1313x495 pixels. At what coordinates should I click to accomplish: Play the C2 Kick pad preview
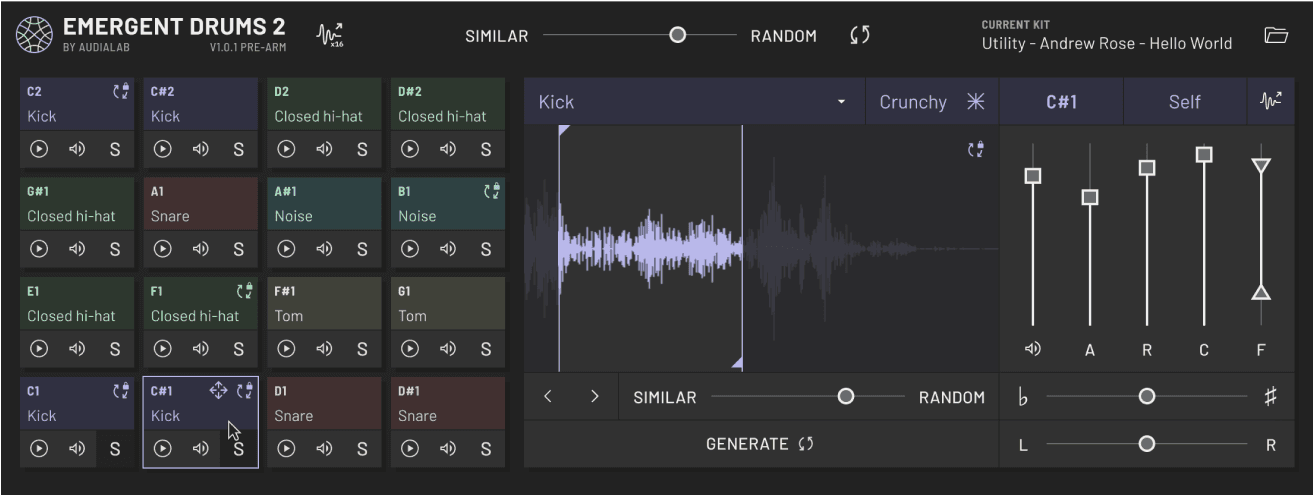39,149
